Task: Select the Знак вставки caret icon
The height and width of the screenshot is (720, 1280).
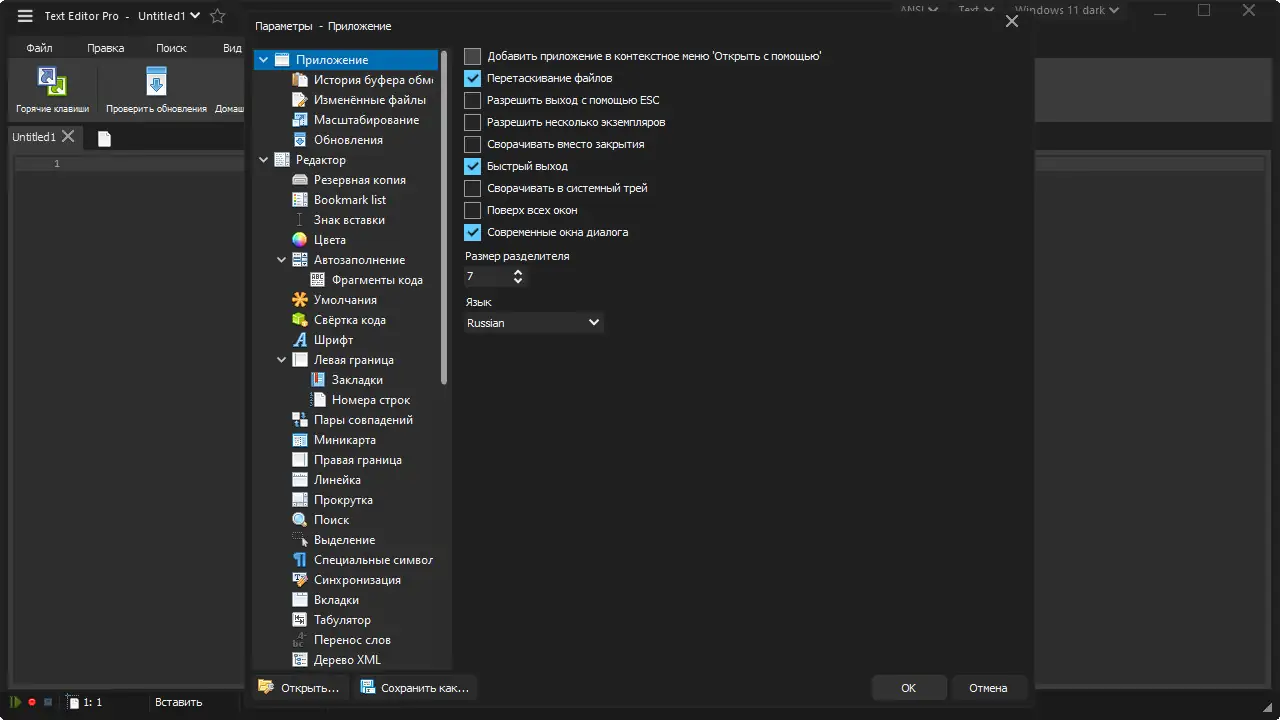Action: (299, 220)
